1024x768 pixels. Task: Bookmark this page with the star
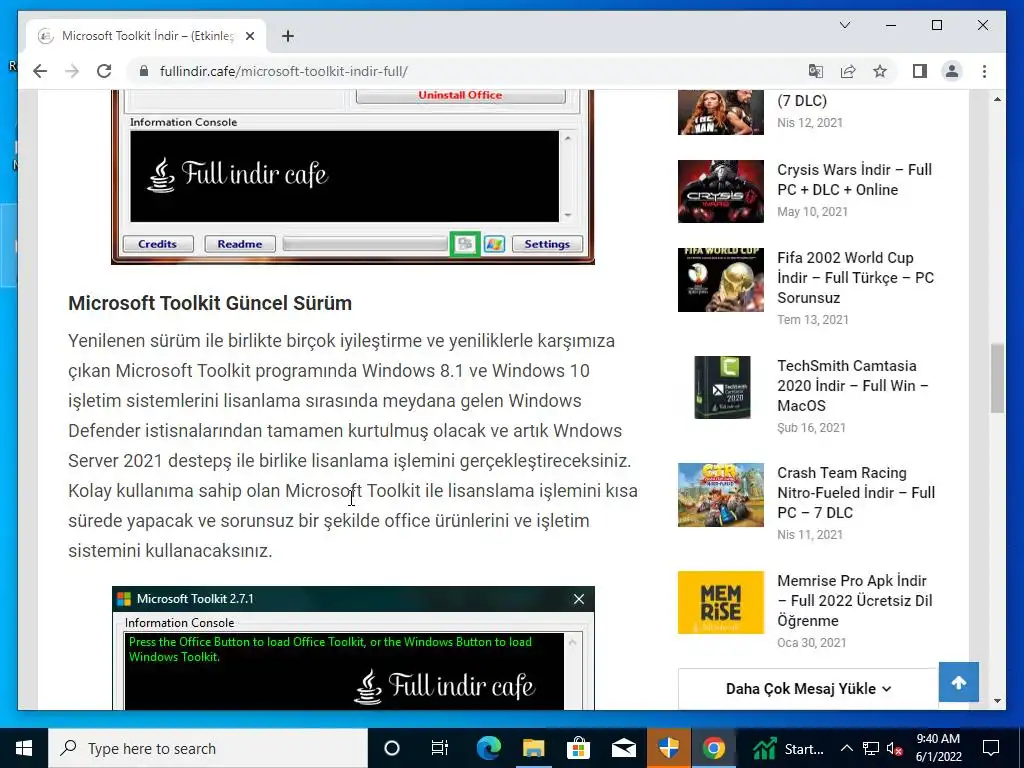coord(880,71)
